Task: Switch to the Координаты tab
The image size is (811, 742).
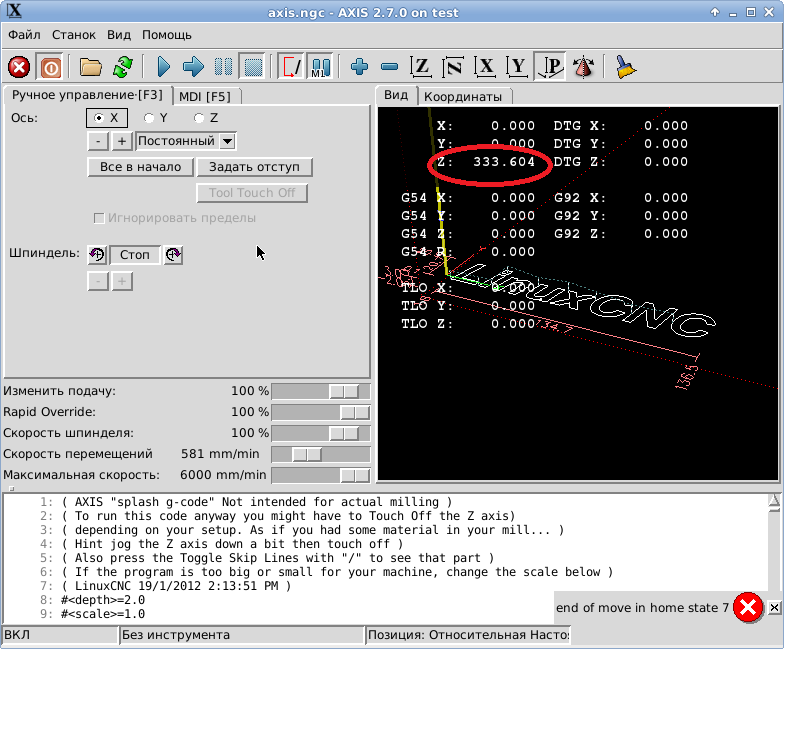Action: click(463, 97)
